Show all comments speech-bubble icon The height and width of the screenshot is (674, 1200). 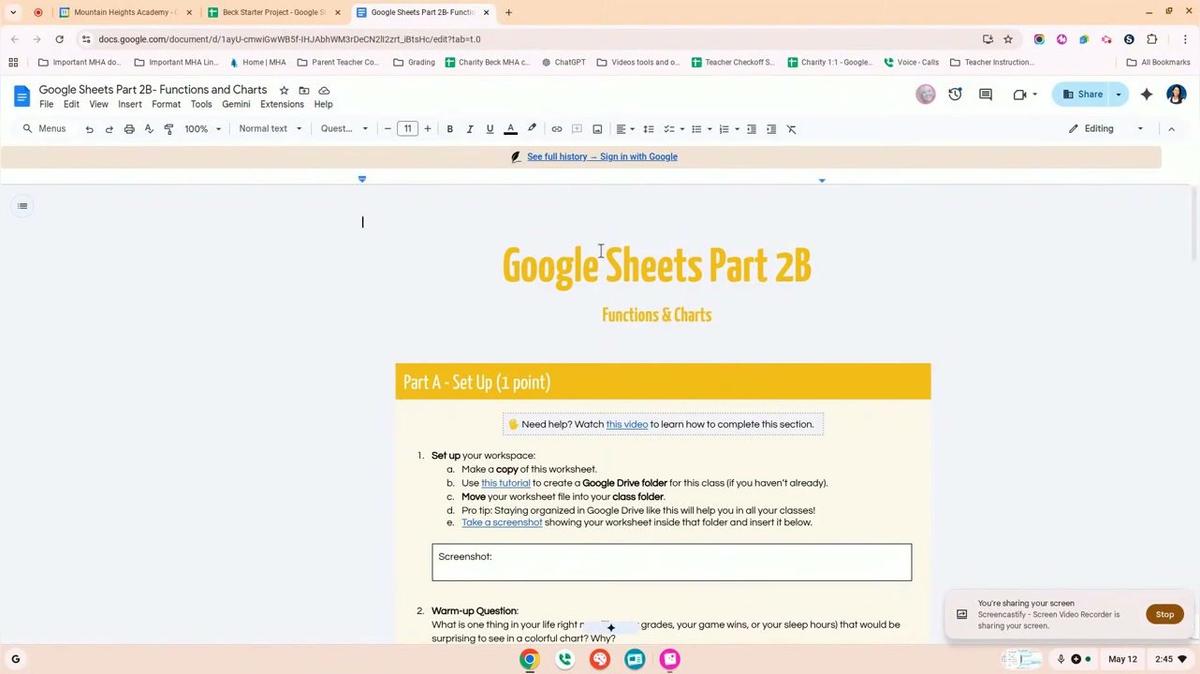[x=985, y=94]
